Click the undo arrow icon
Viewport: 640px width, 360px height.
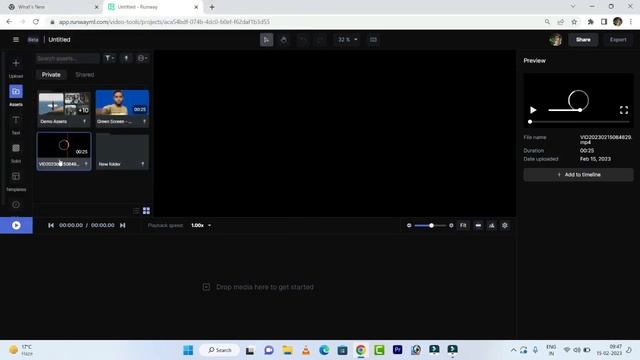coord(302,40)
